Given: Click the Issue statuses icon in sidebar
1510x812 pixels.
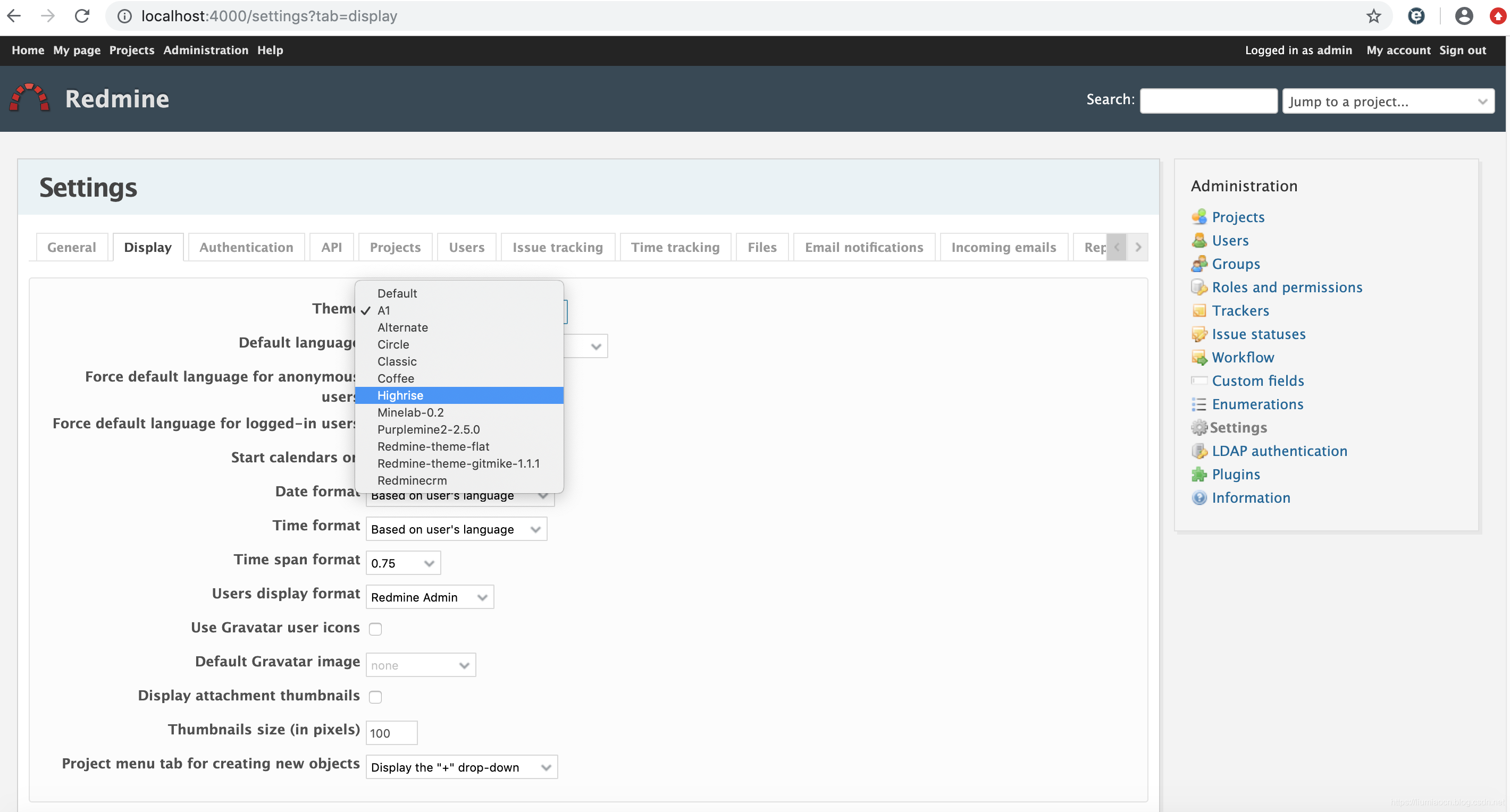Looking at the screenshot, I should click(x=1198, y=333).
